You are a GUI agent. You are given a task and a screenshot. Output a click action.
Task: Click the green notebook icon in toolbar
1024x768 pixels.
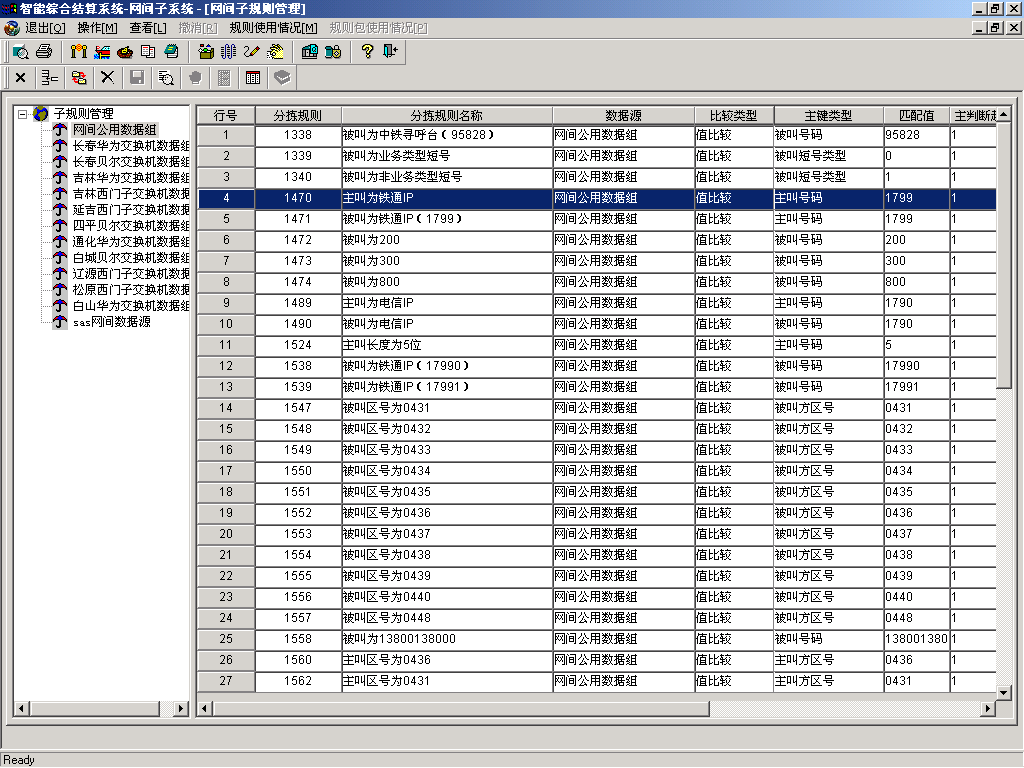pos(171,51)
